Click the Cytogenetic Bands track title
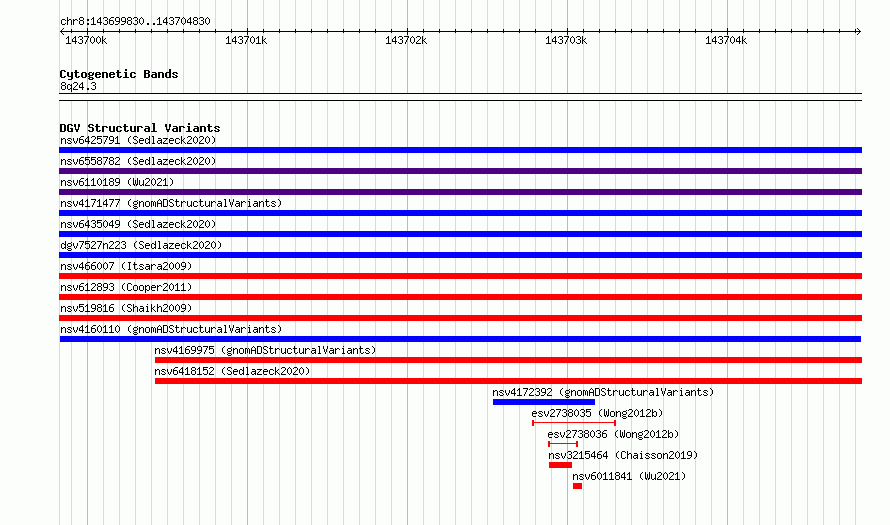Screen dimensions: 890x525 [x=119, y=74]
